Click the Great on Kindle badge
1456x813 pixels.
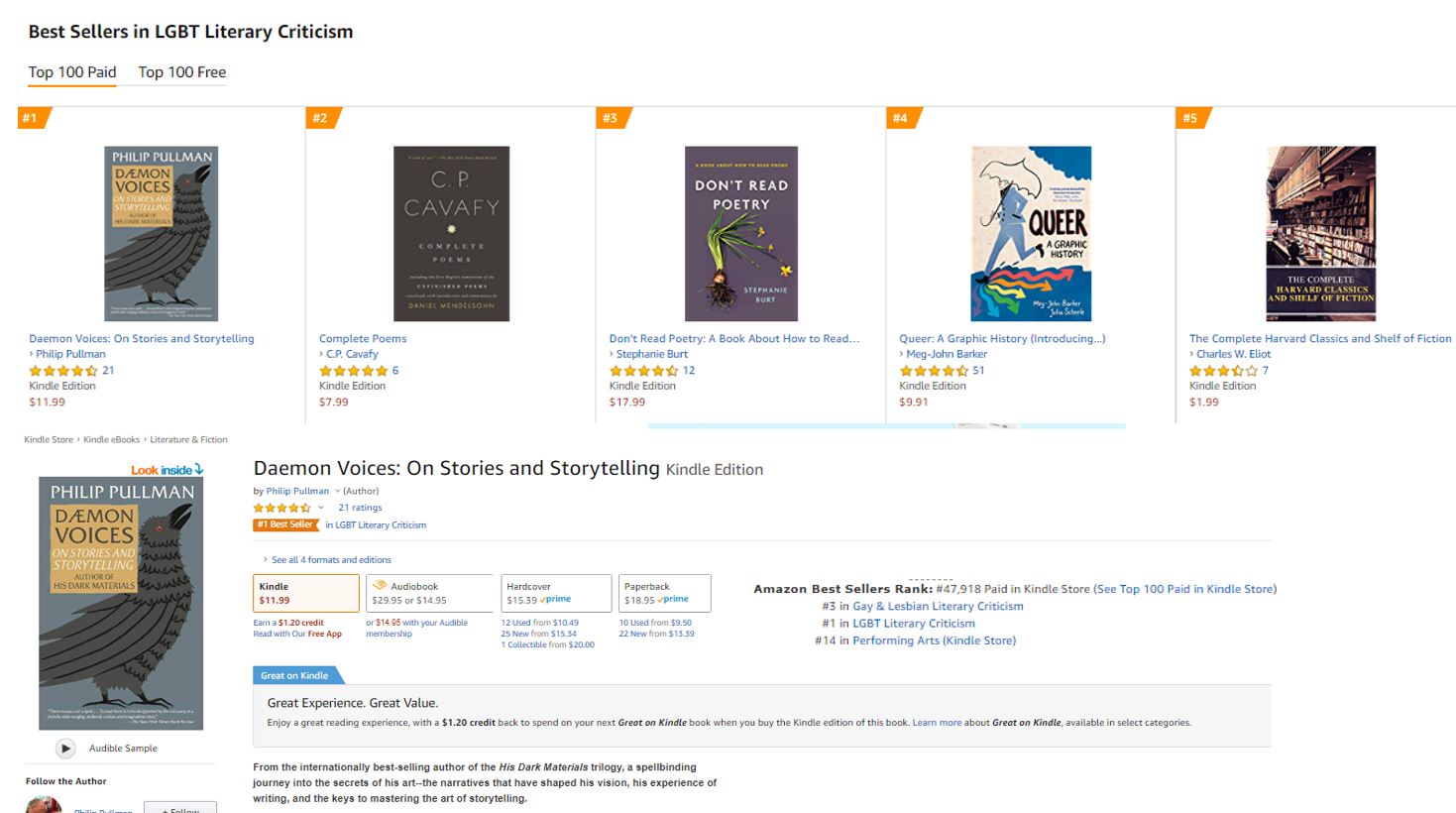click(295, 675)
